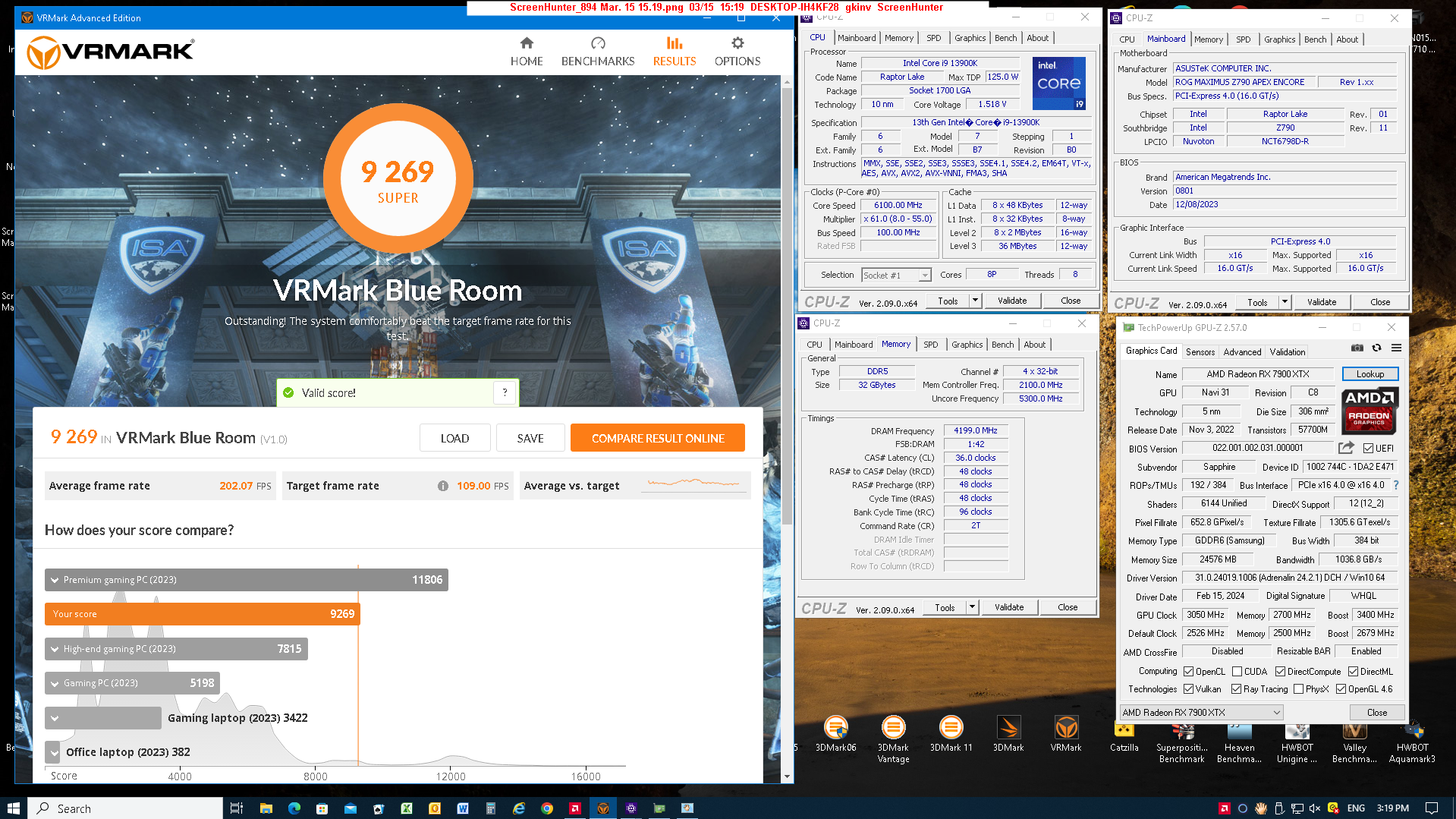Open the HOME page in VRMark

tap(527, 52)
